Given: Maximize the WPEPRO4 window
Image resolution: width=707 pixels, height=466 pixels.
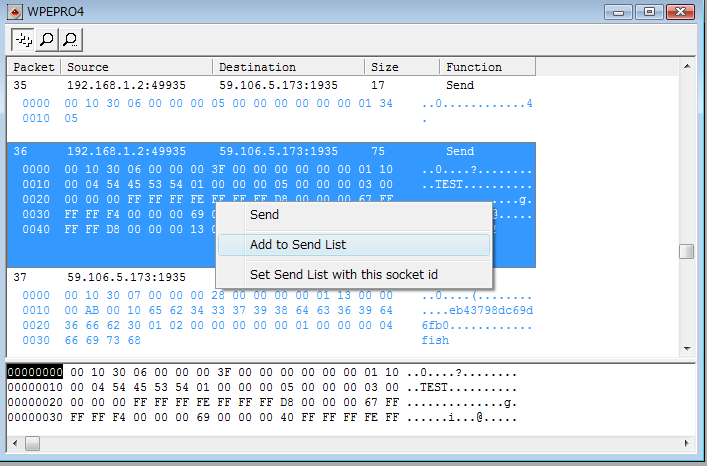Looking at the screenshot, I should click(649, 12).
